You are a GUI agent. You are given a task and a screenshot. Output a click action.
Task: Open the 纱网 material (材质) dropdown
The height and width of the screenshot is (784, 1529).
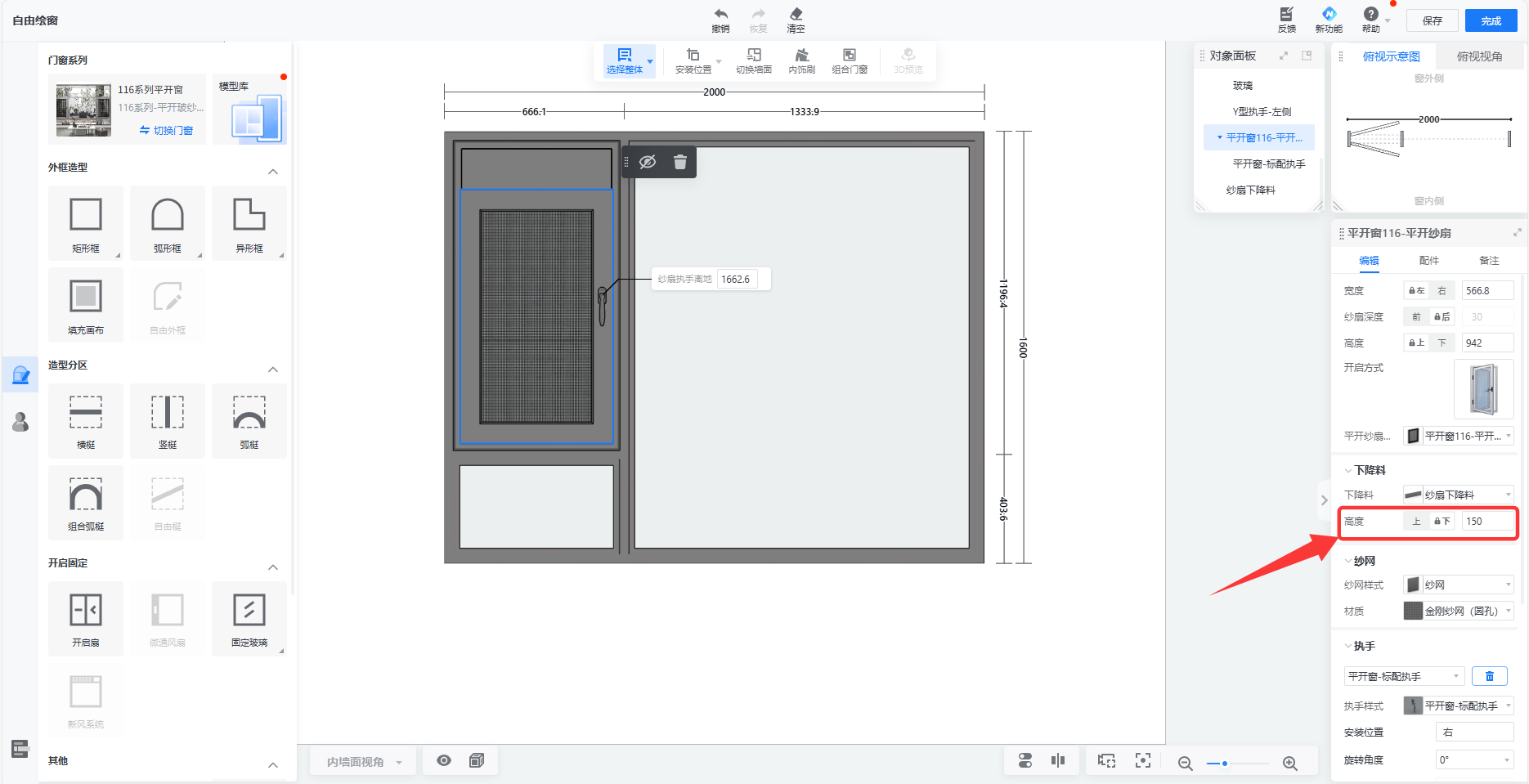click(x=1459, y=612)
